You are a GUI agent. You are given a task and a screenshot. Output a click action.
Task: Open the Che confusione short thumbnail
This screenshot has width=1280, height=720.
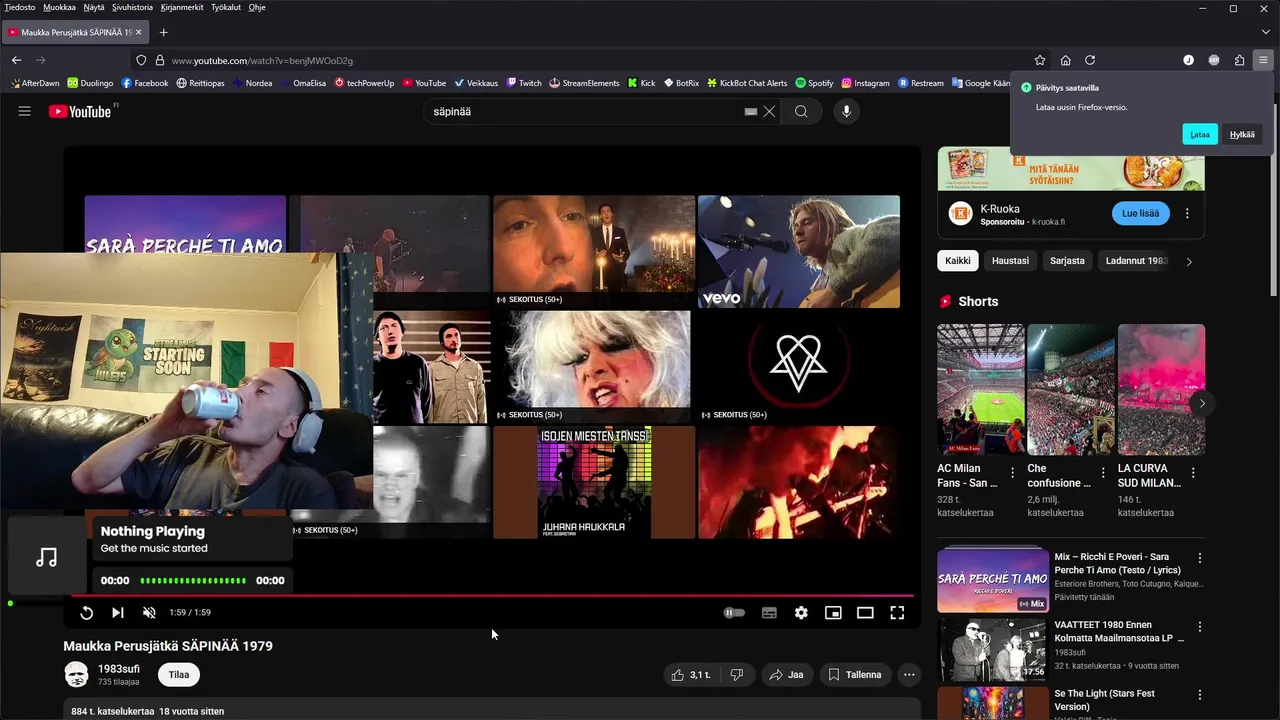[1071, 389]
